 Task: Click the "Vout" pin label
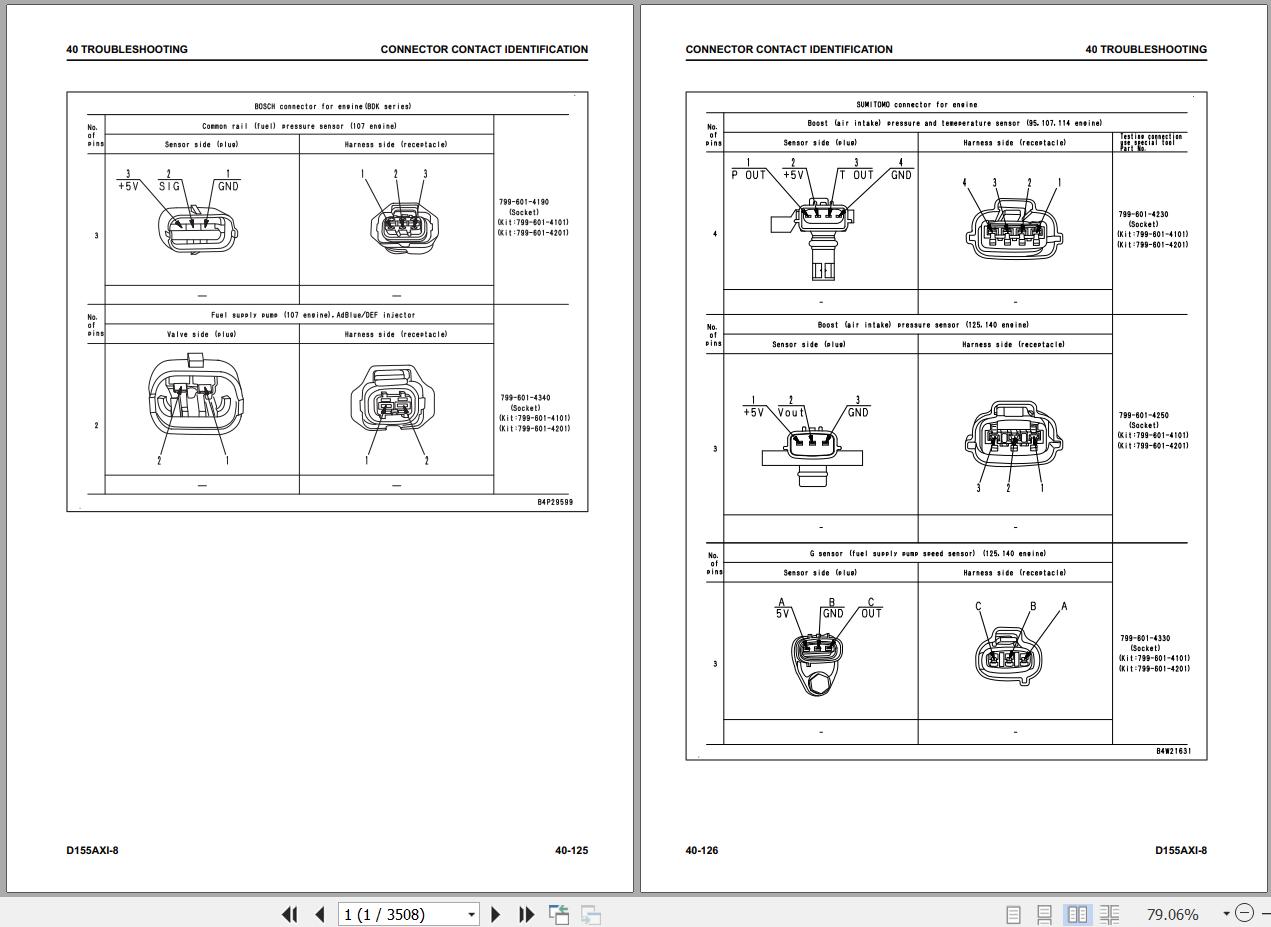coord(791,412)
